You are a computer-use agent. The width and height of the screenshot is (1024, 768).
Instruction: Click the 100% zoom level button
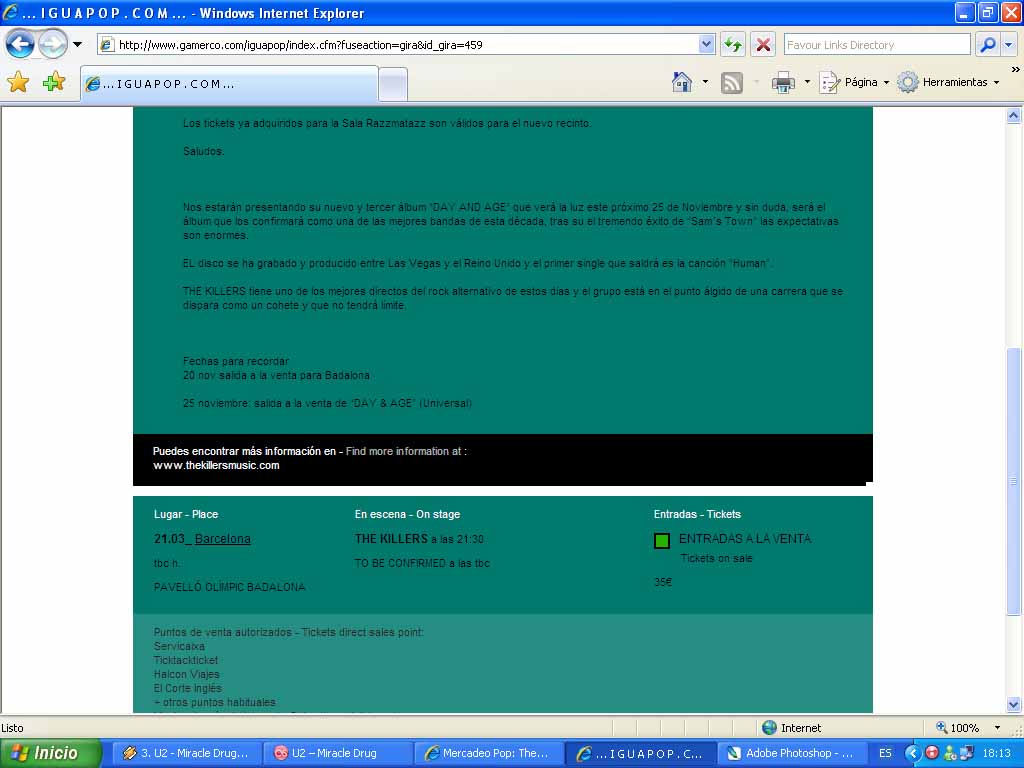[x=957, y=728]
